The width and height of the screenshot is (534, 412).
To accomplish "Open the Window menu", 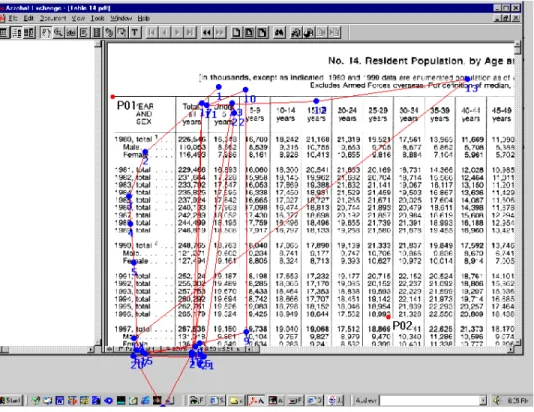I will (121, 18).
